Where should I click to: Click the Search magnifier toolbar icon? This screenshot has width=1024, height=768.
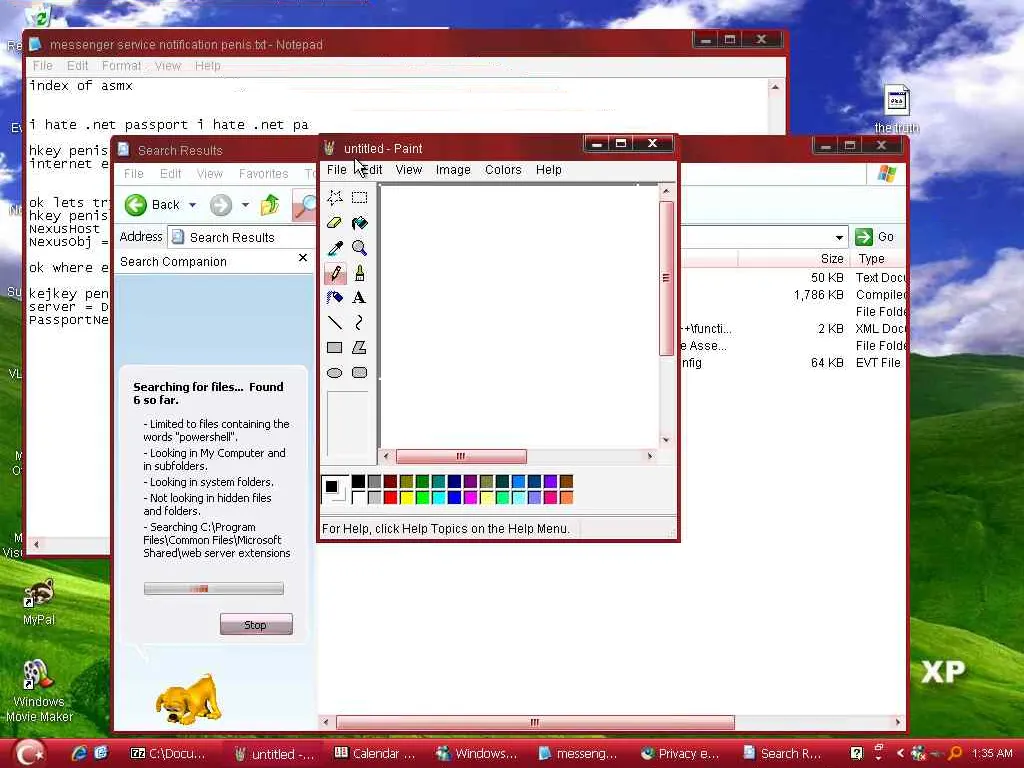click(305, 205)
